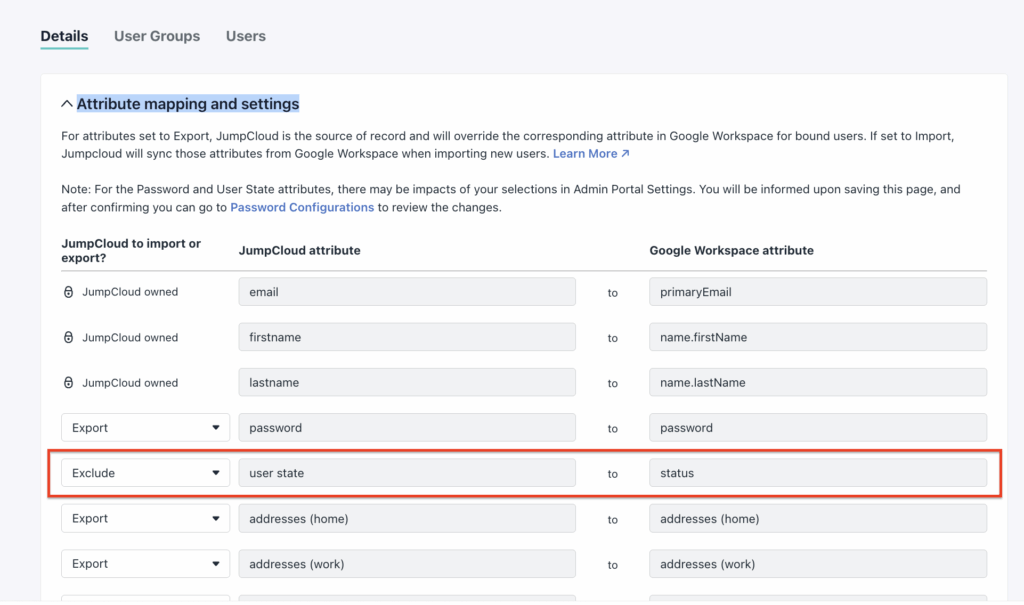Image resolution: width=1024 pixels, height=605 pixels.
Task: Click the "to" label in user state row
Action: 613,474
